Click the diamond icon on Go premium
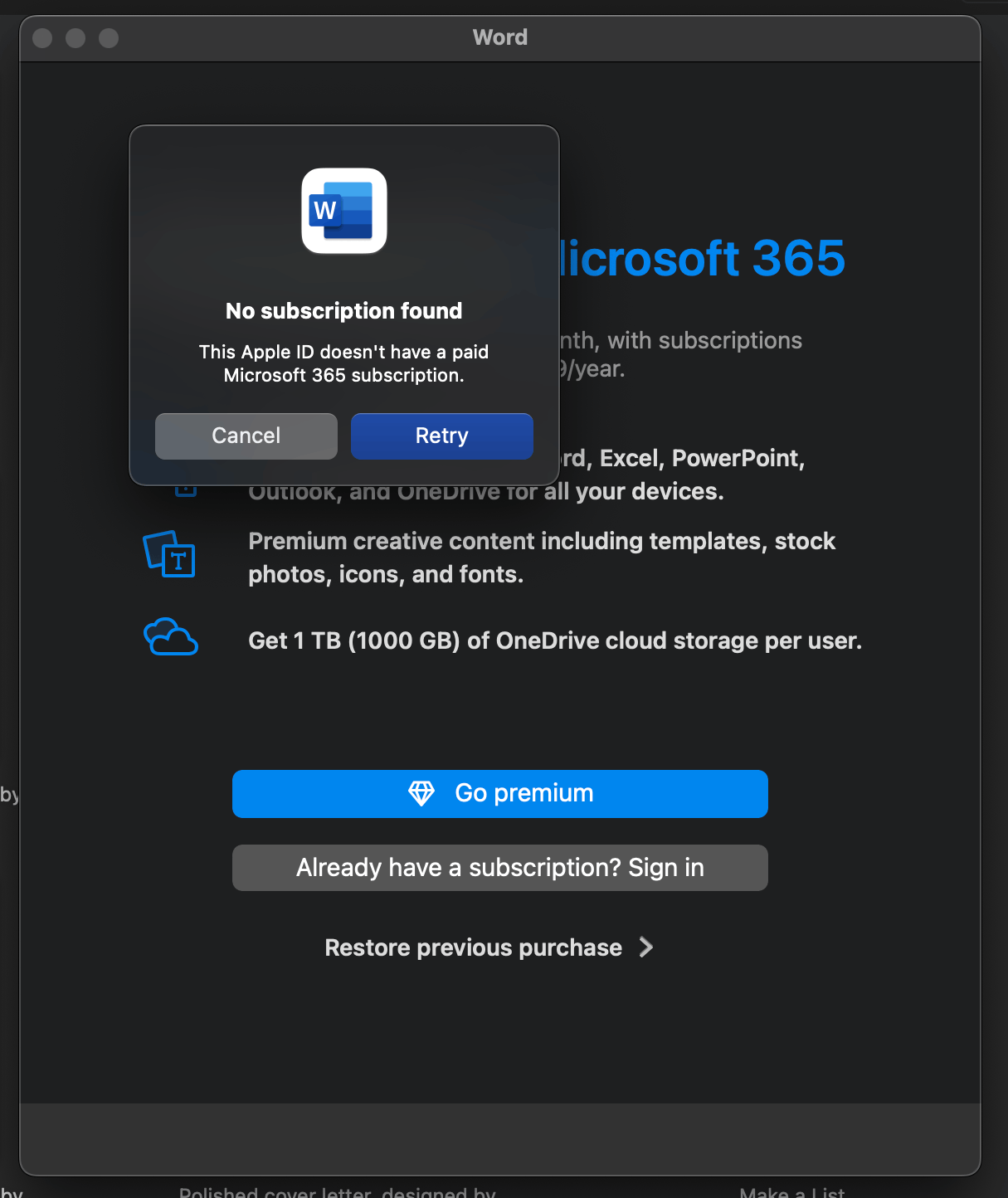This screenshot has width=1008, height=1198. point(421,793)
